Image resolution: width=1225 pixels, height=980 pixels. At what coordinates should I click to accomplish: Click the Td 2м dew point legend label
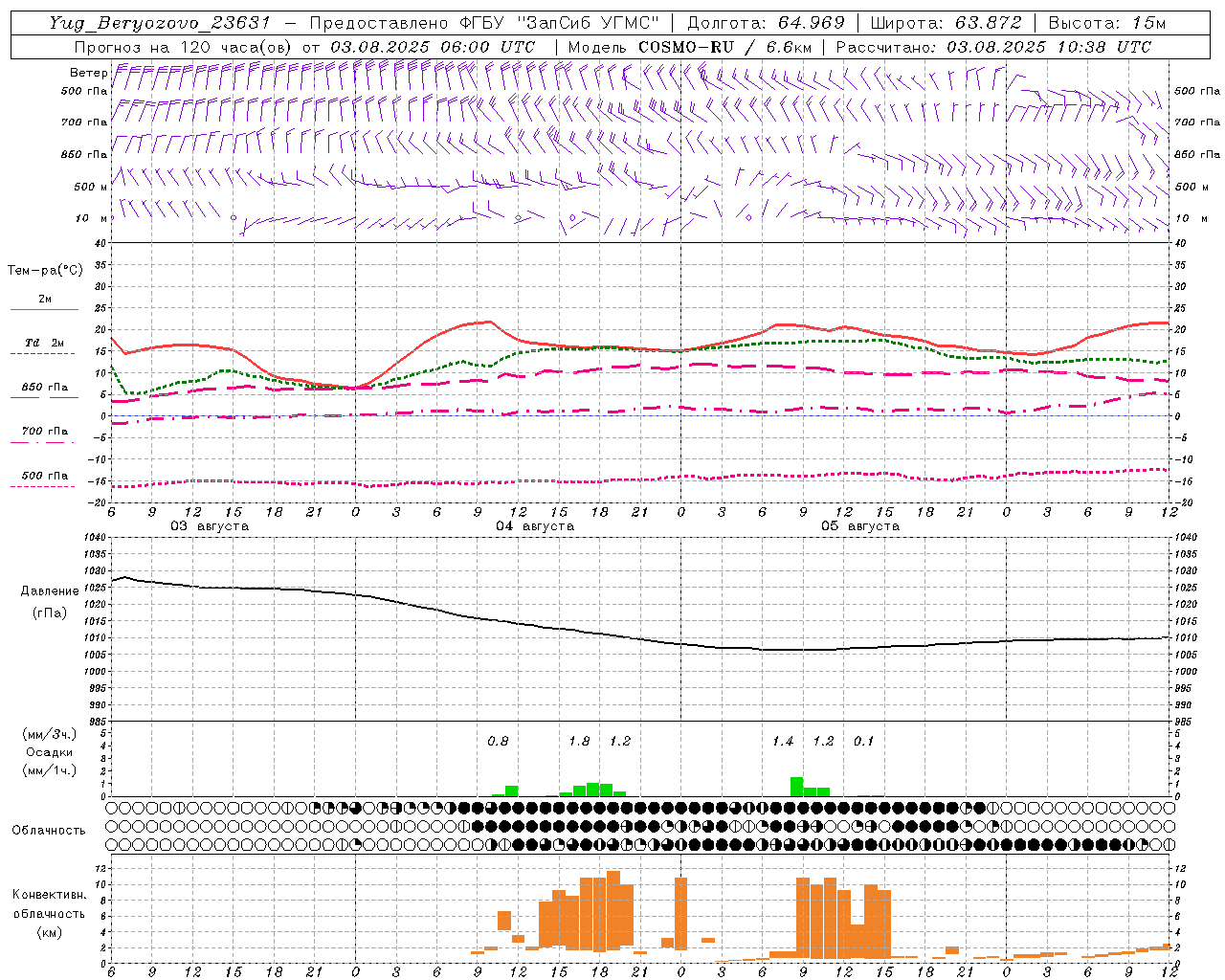[x=45, y=343]
